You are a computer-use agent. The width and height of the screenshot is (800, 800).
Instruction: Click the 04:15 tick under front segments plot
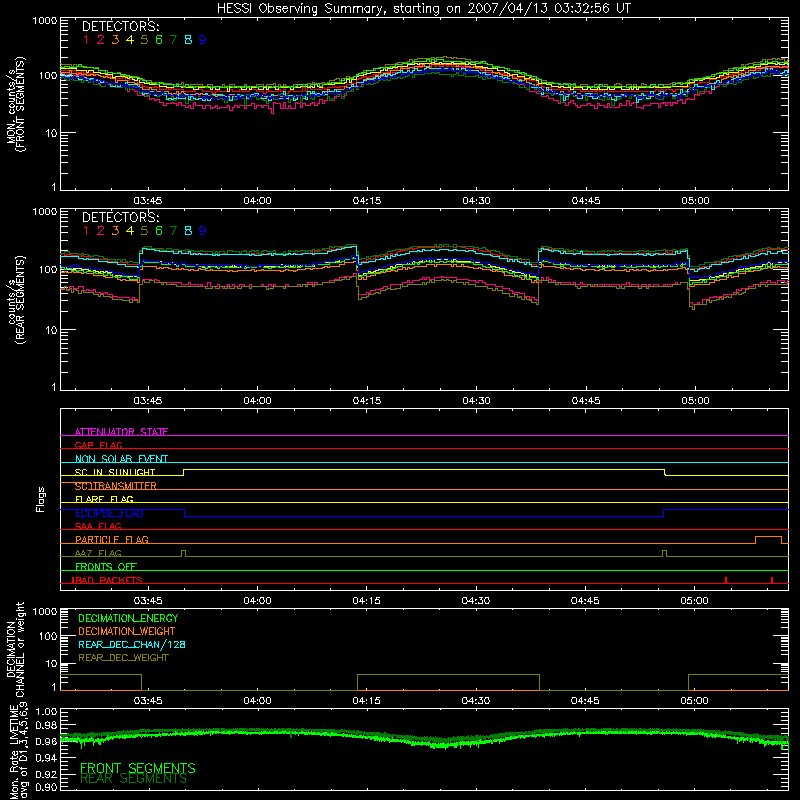coord(367,201)
